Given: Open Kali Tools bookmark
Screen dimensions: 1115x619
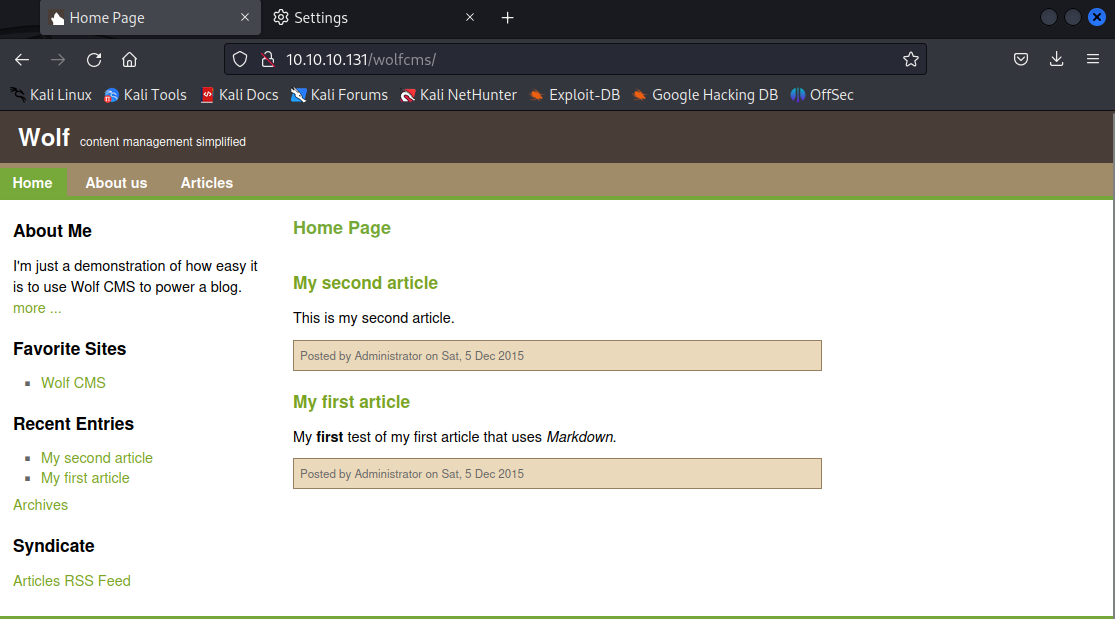Looking at the screenshot, I should click(x=145, y=95).
